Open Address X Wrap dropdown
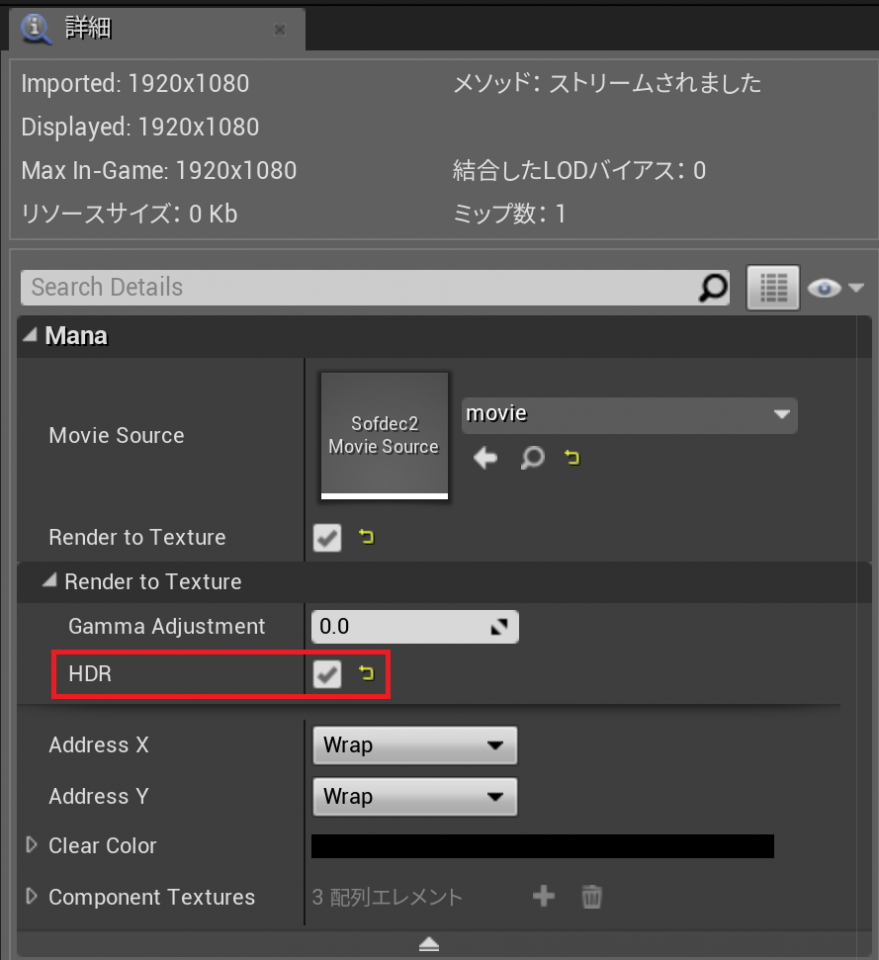Image resolution: width=879 pixels, height=960 pixels. 415,745
